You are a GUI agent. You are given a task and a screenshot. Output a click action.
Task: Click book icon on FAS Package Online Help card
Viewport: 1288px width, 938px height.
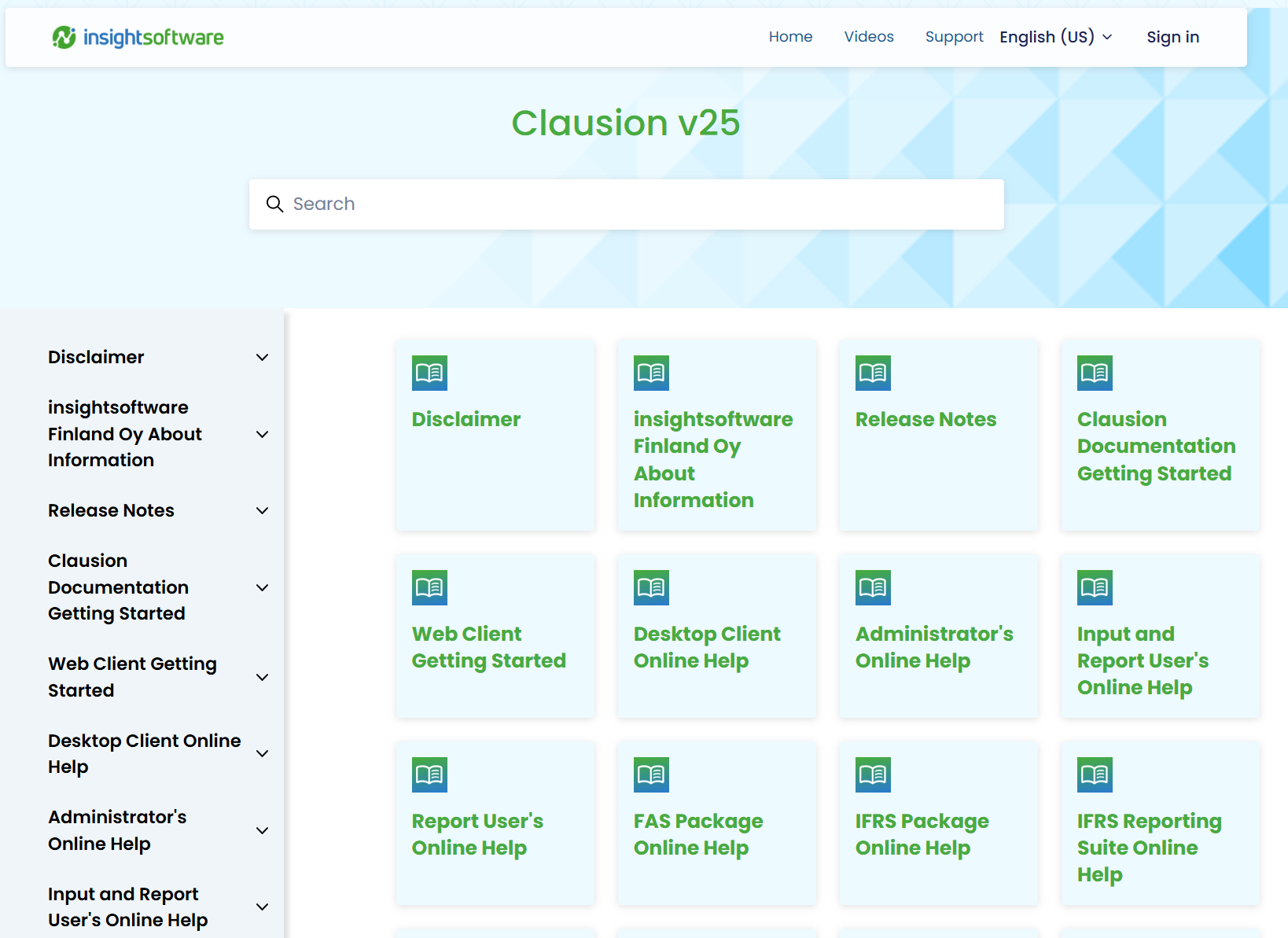(x=651, y=774)
